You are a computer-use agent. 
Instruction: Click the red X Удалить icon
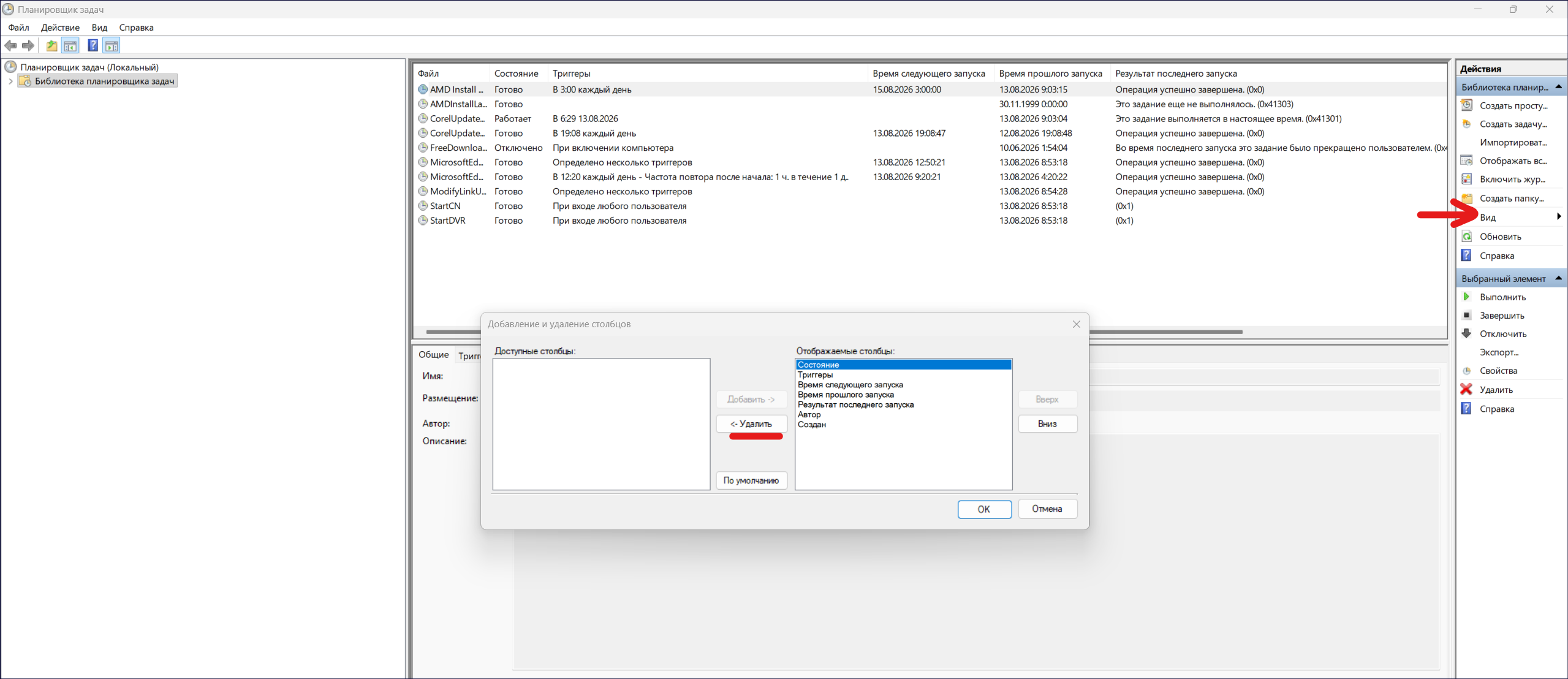1466,389
